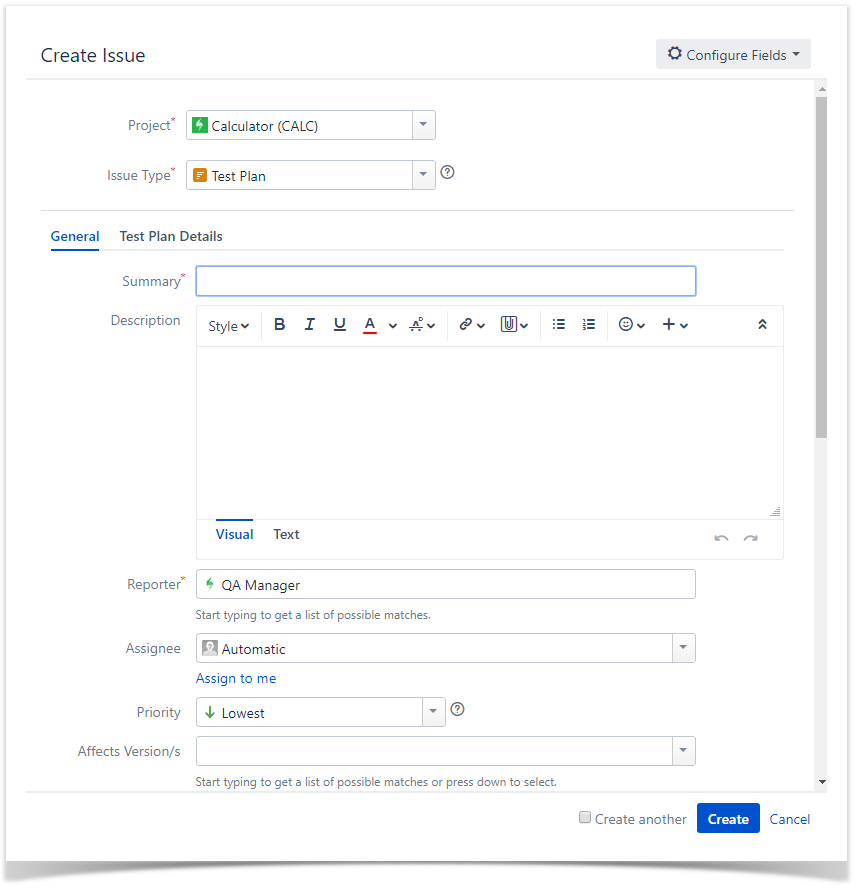Image resolution: width=861 pixels, height=890 pixels.
Task: Open the Style dropdown in the editor
Action: pos(228,326)
